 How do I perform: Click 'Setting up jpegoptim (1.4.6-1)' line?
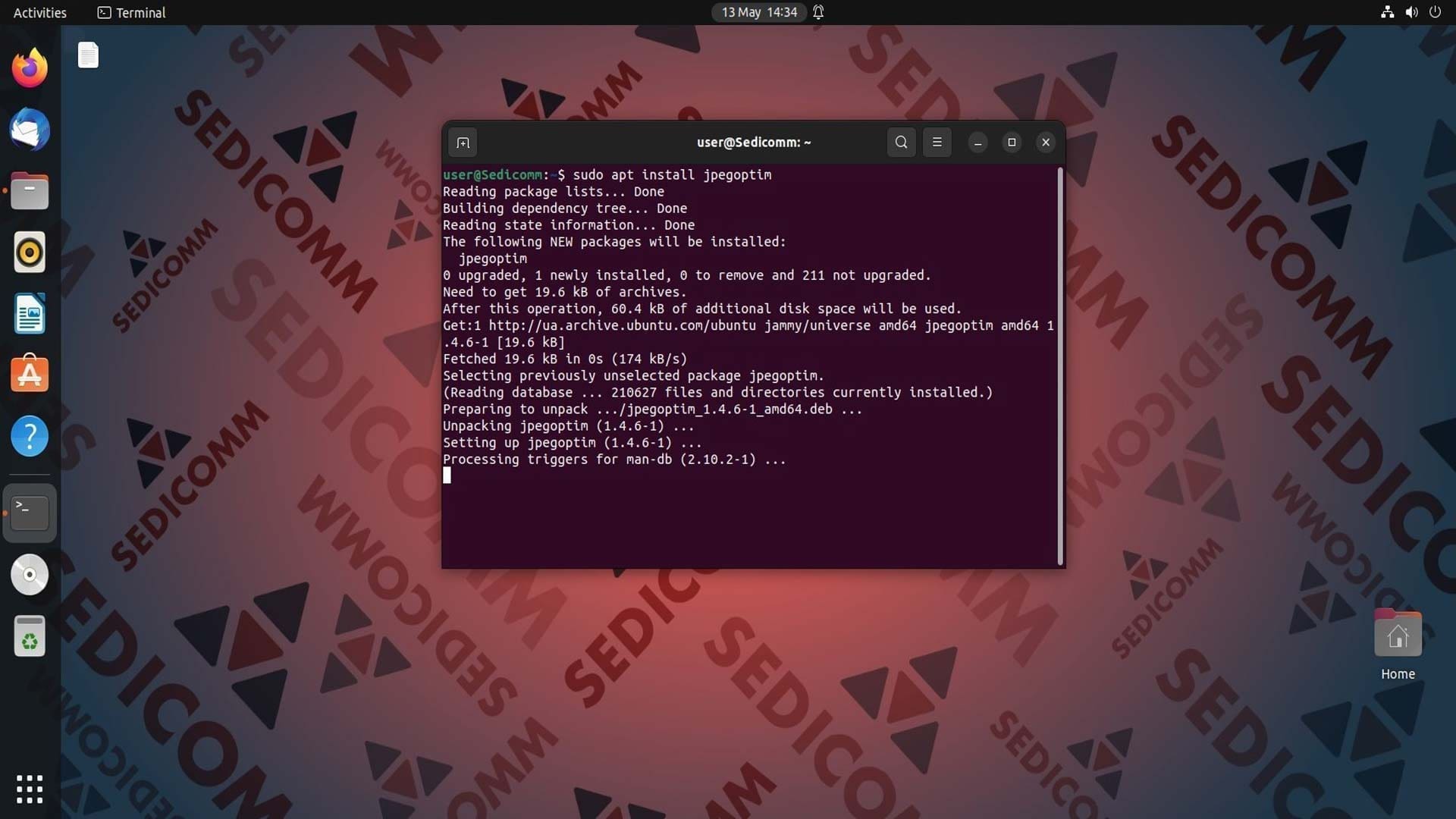pyautogui.click(x=573, y=443)
